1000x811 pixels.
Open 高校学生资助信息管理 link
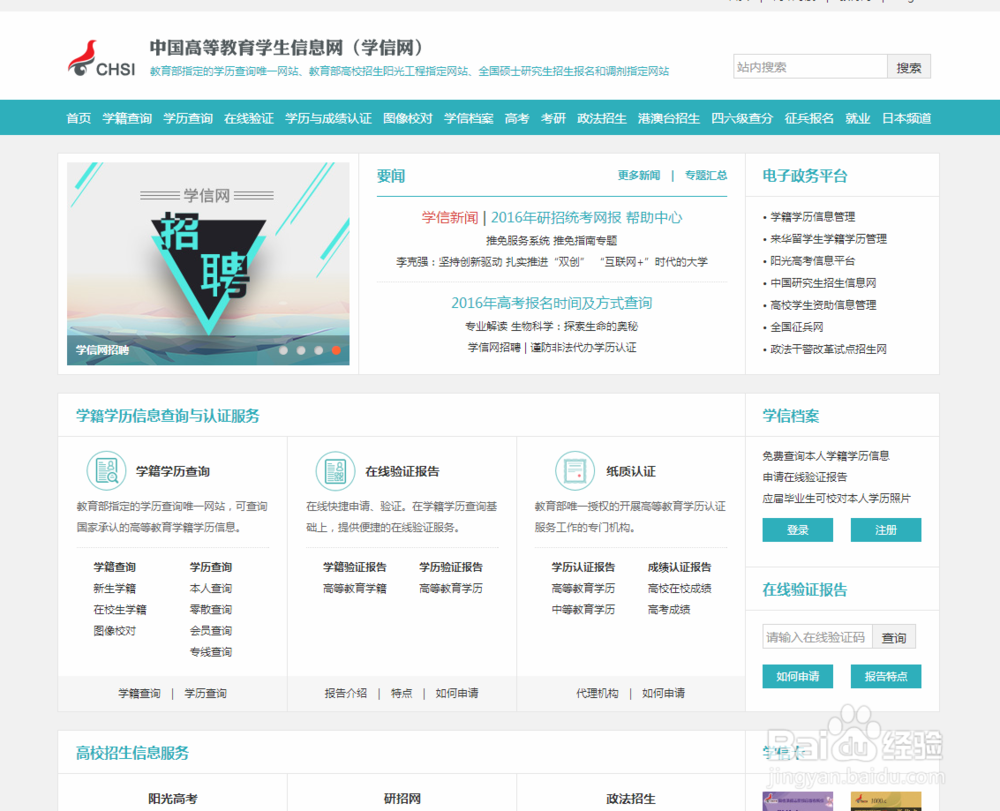click(x=823, y=305)
